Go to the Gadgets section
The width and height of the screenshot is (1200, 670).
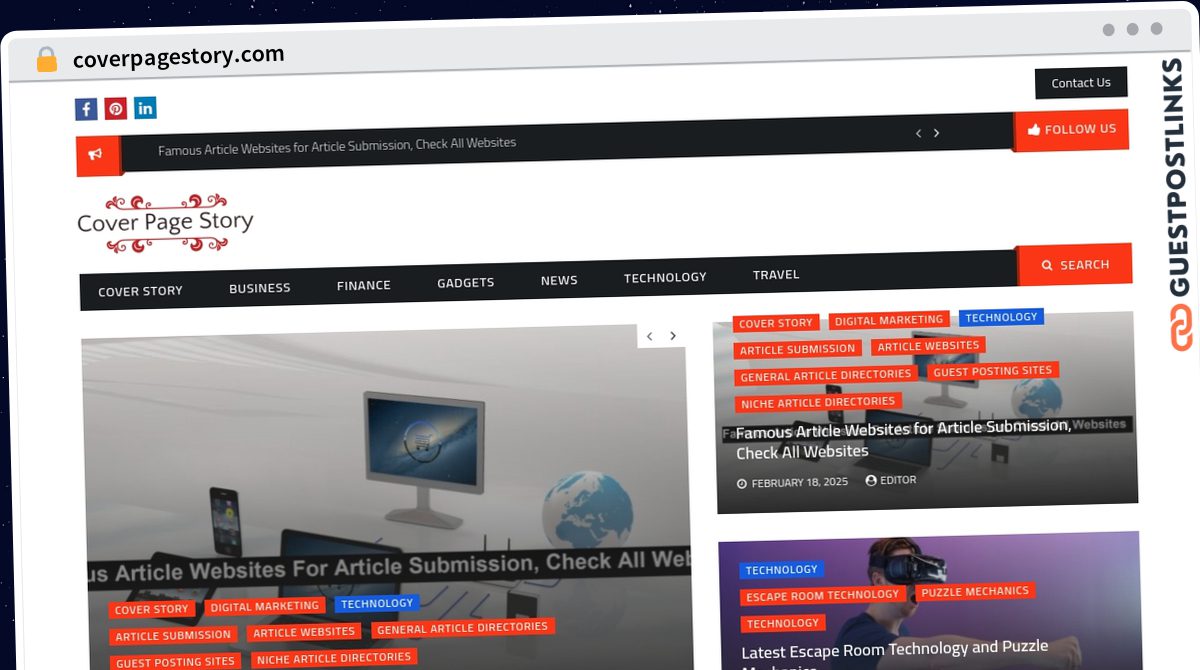(466, 283)
